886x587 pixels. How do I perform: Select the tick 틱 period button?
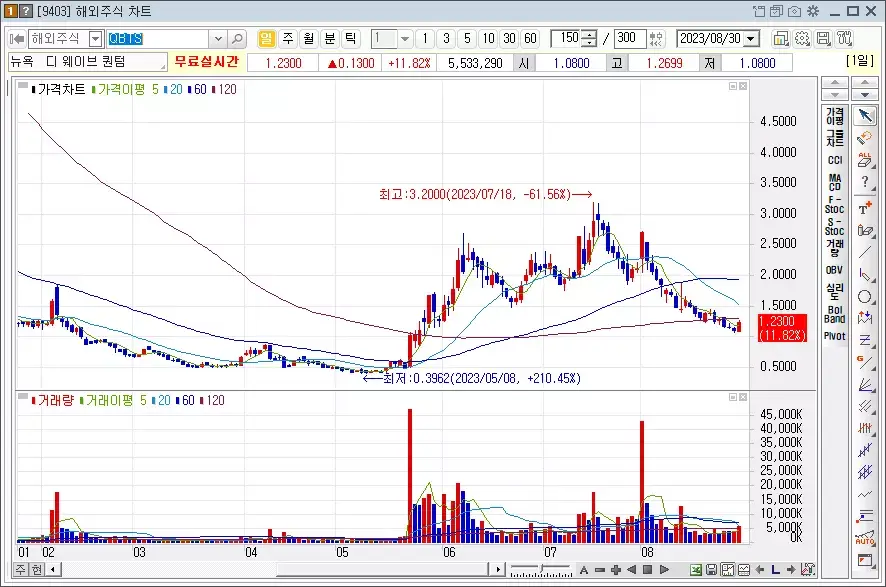pyautogui.click(x=351, y=38)
